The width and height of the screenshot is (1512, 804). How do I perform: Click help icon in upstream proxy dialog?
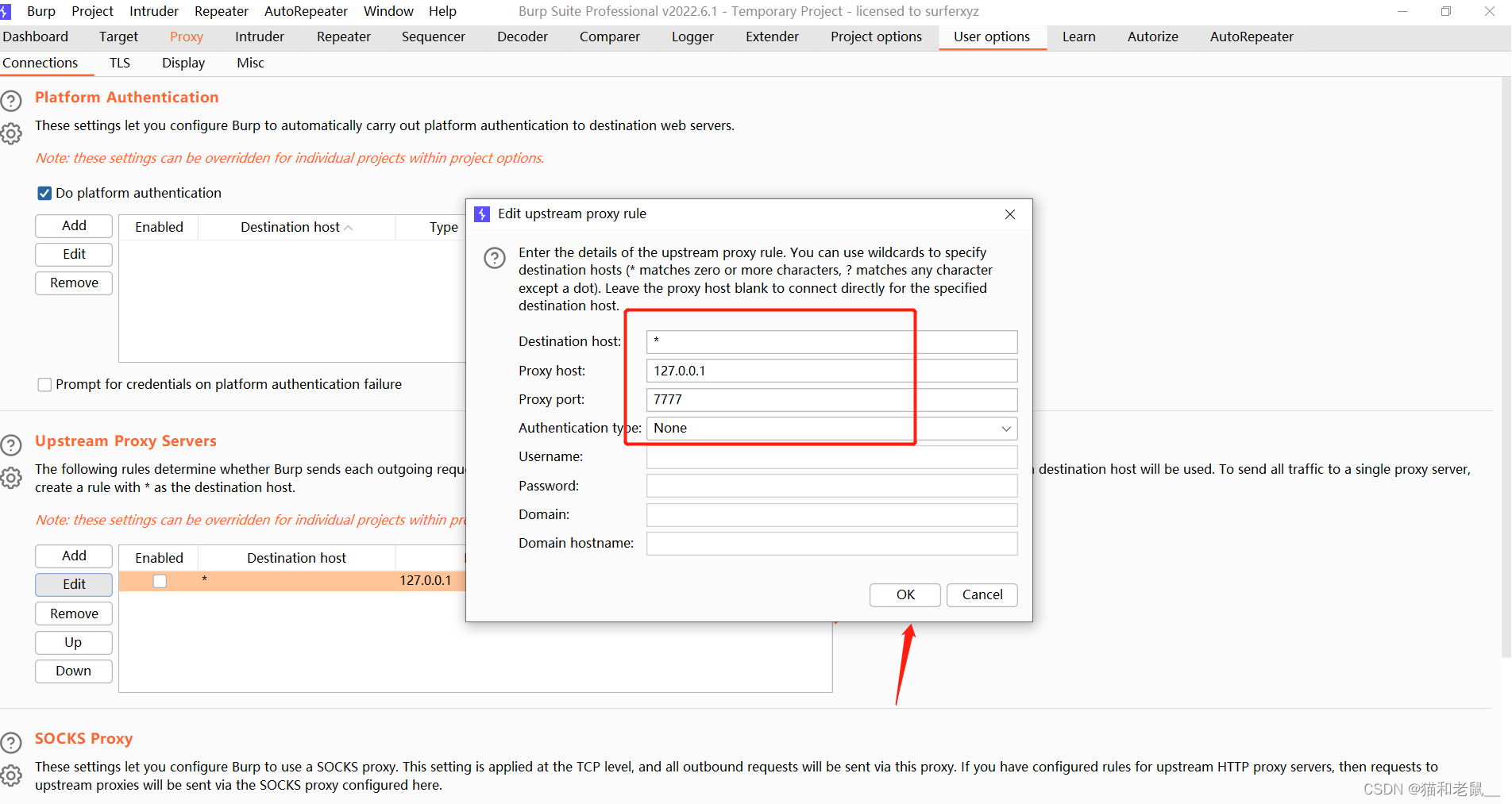point(495,258)
